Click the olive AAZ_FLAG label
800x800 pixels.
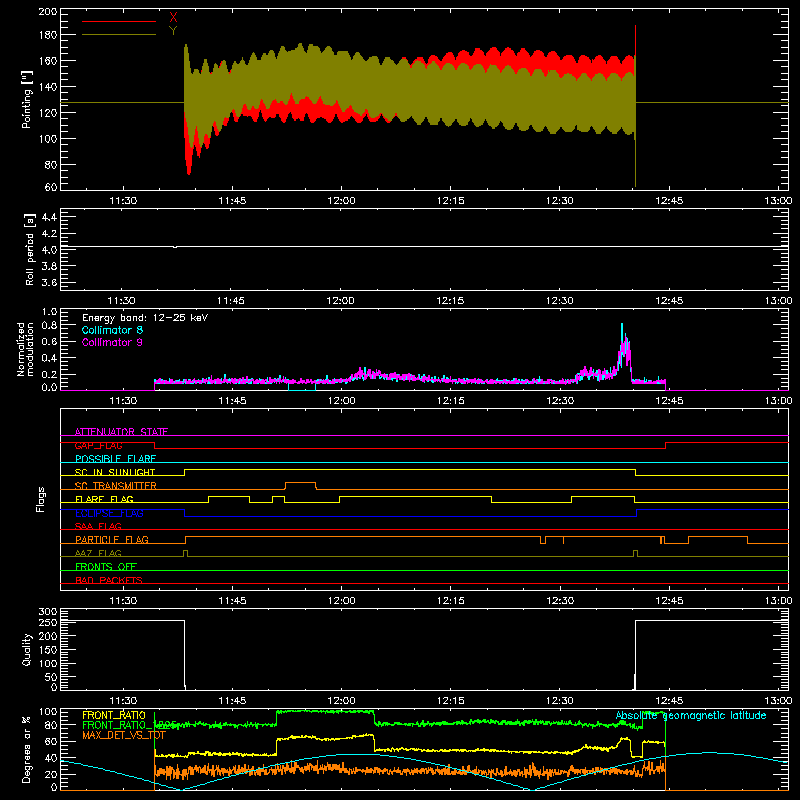(98, 553)
